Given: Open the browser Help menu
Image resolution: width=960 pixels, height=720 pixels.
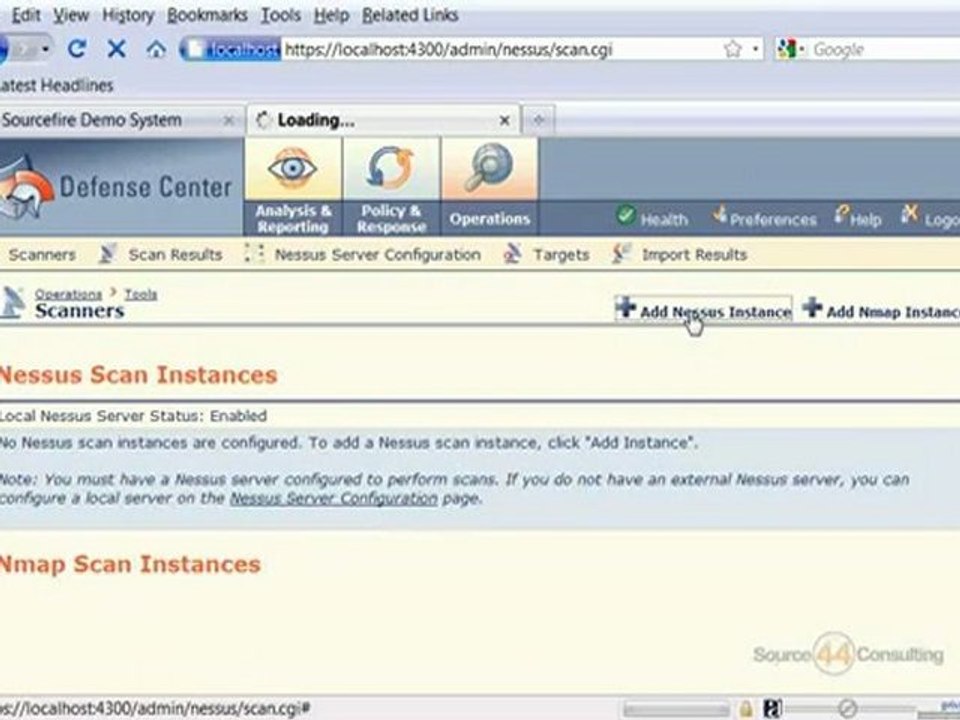Looking at the screenshot, I should [x=331, y=15].
